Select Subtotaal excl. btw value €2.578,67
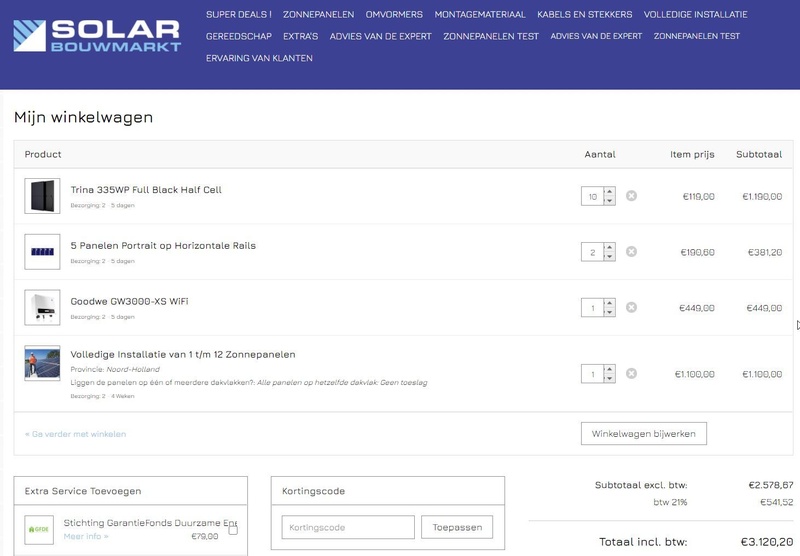 [x=771, y=485]
